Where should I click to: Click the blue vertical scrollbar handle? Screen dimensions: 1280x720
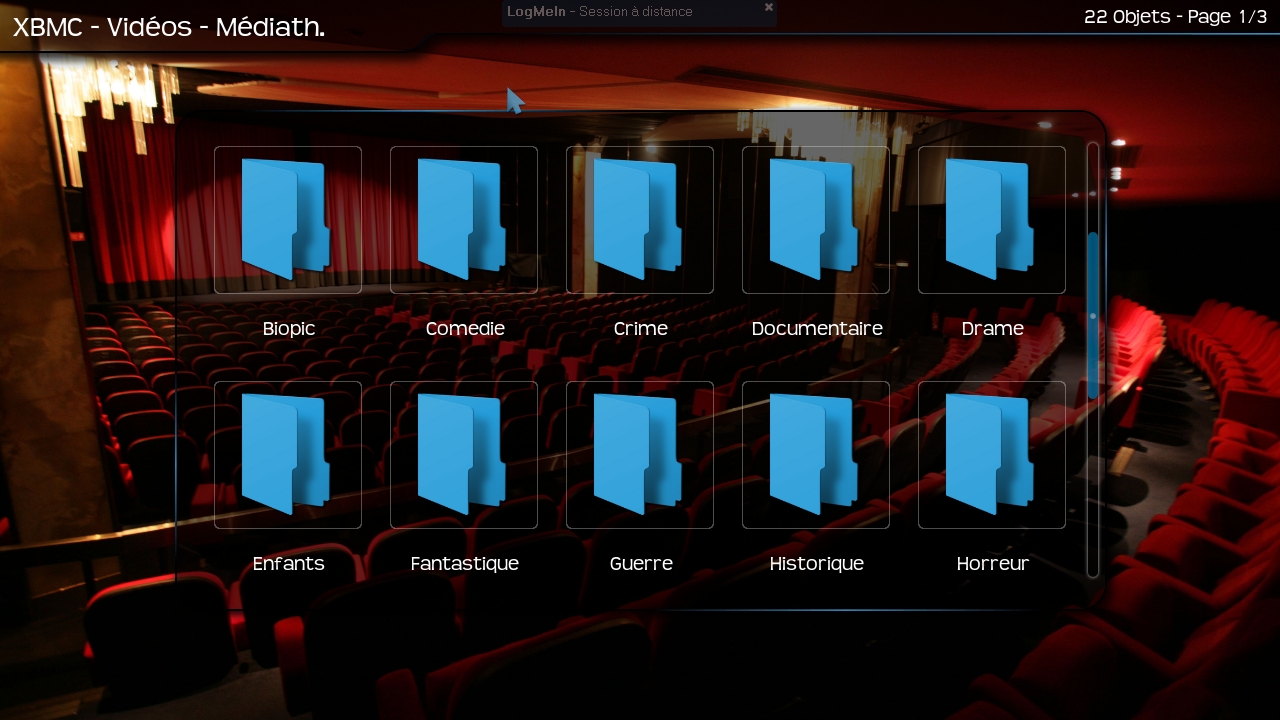click(1093, 315)
